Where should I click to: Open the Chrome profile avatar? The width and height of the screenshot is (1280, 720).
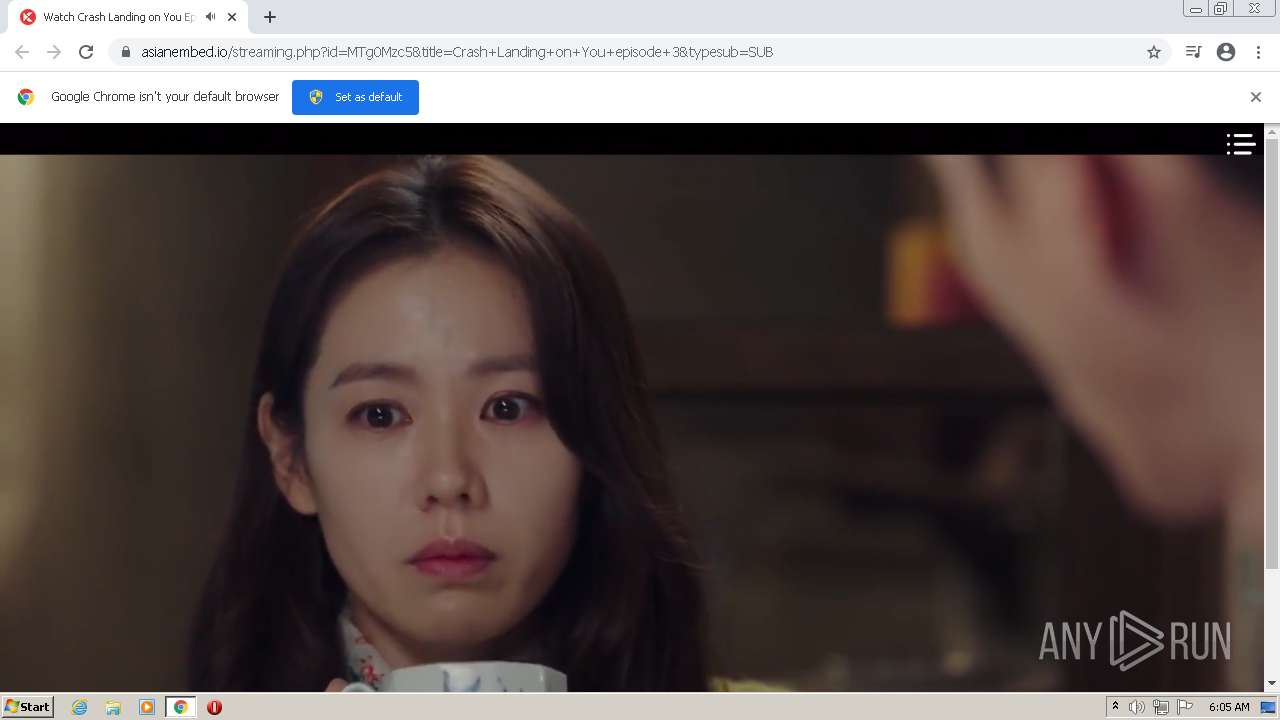coord(1226,52)
